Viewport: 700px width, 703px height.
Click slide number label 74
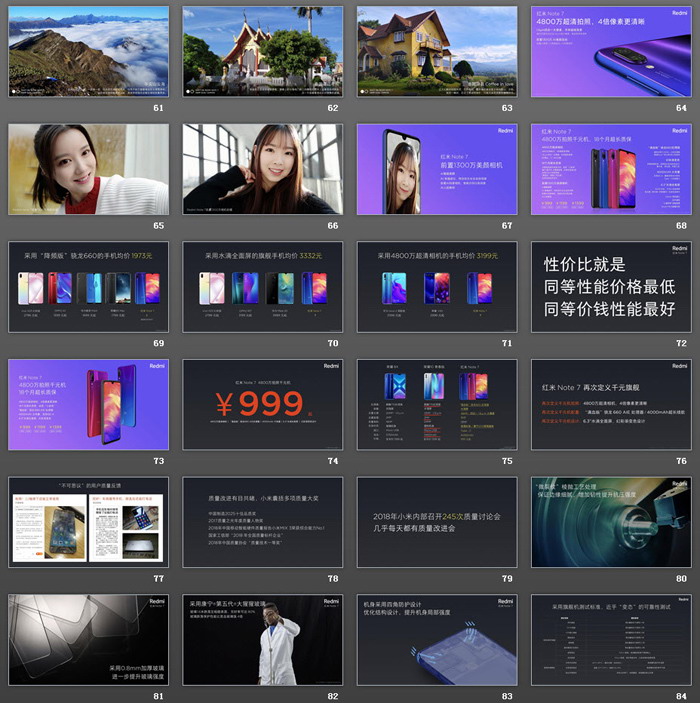333,461
